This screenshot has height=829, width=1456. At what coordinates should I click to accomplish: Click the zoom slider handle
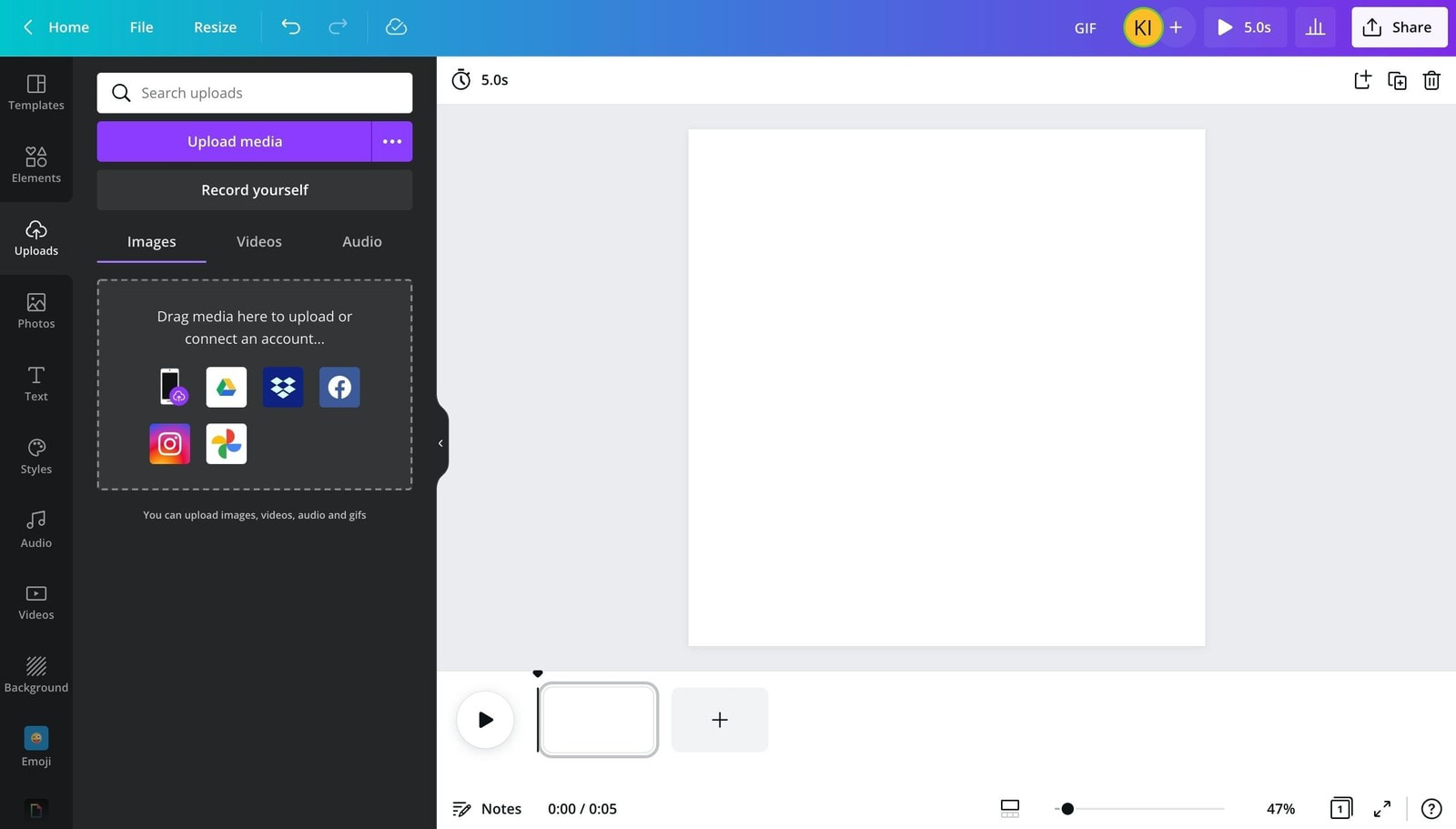point(1067,808)
